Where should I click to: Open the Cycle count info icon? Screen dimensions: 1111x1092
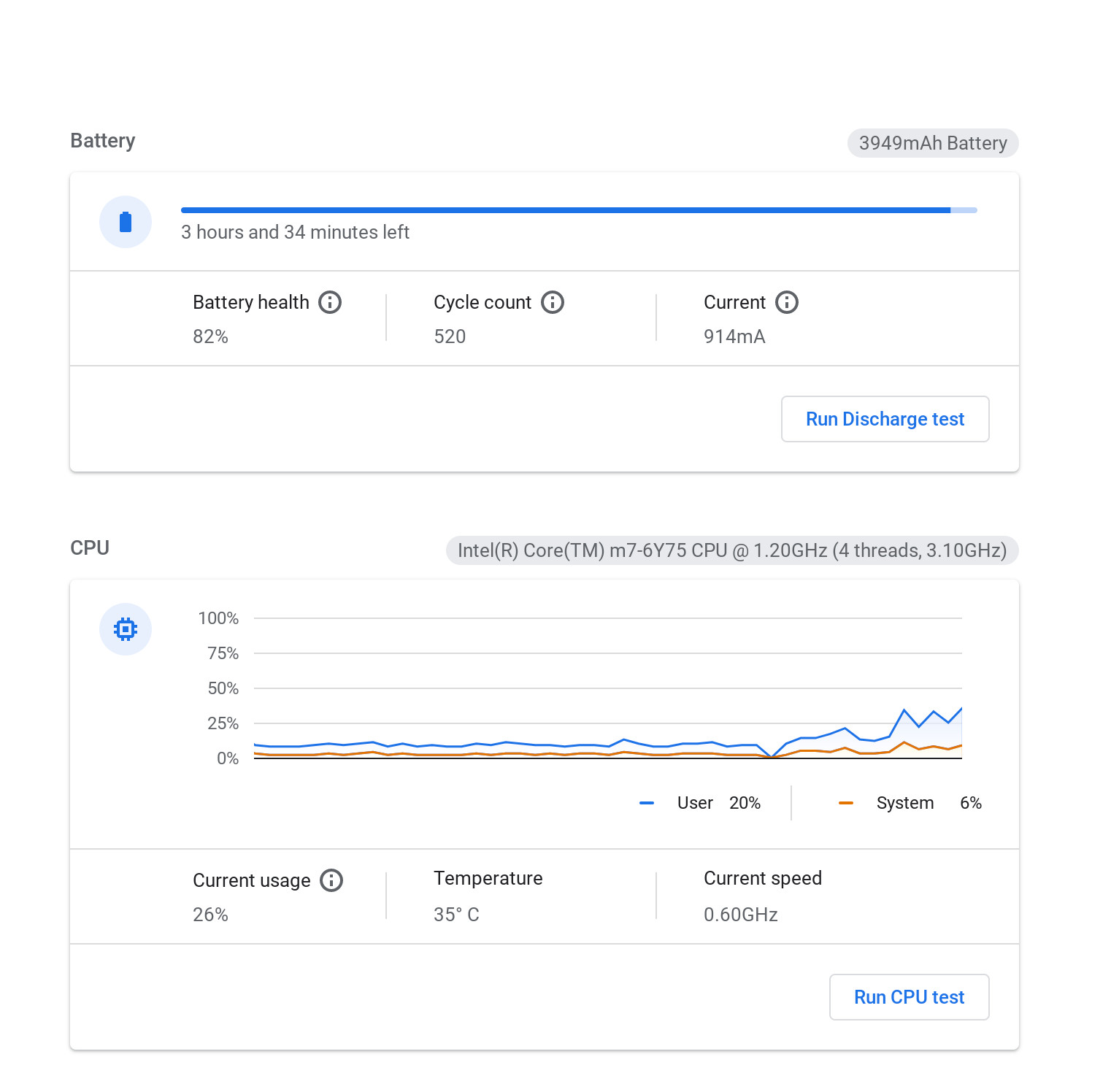[553, 302]
